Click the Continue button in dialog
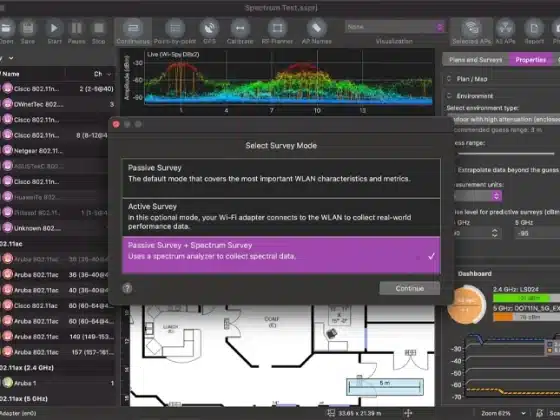This screenshot has height=420, width=560. [x=410, y=288]
